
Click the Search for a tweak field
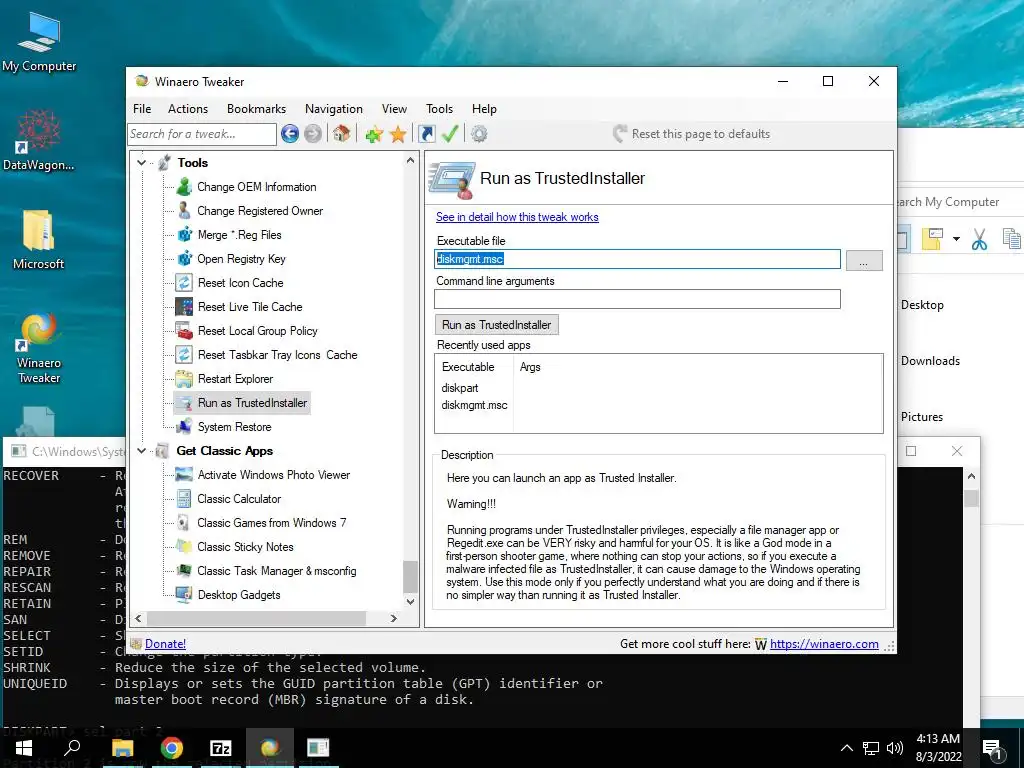(x=202, y=134)
